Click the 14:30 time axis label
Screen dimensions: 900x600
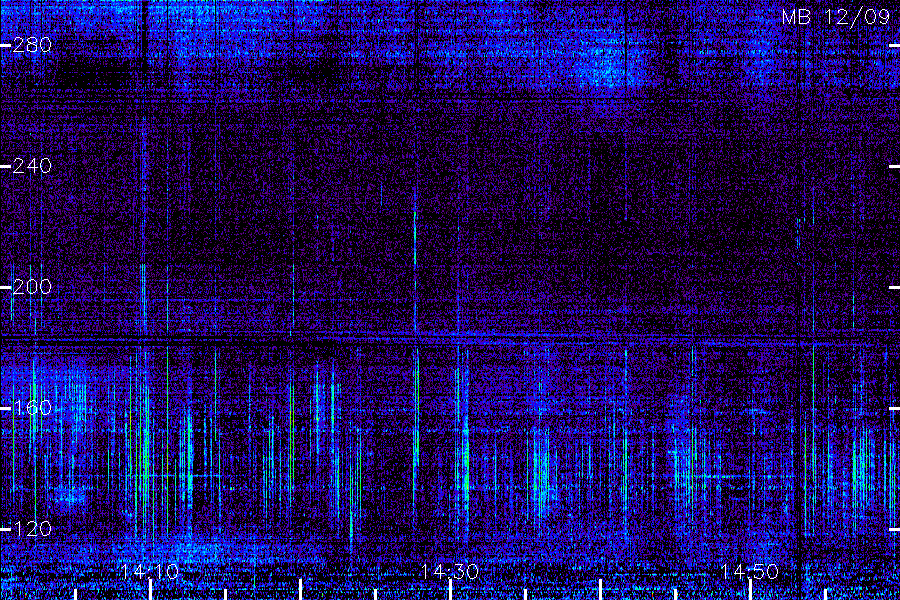click(x=450, y=571)
